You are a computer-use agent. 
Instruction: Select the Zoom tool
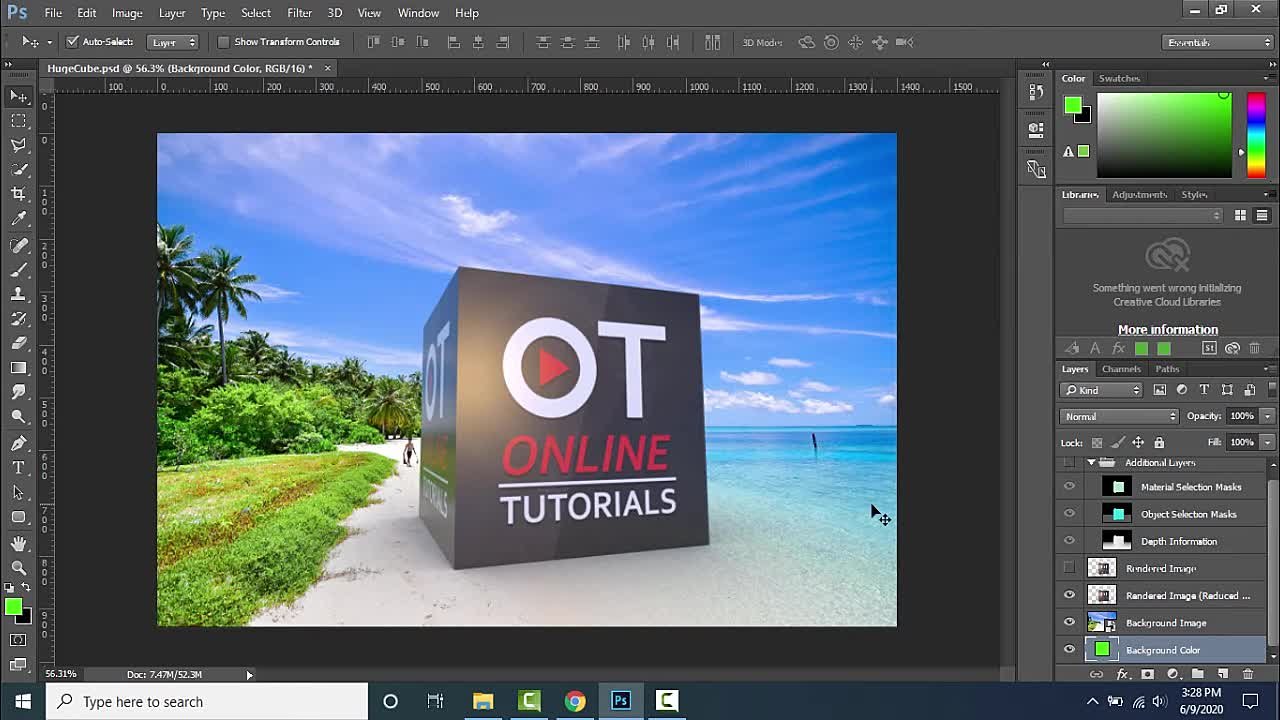[x=19, y=567]
